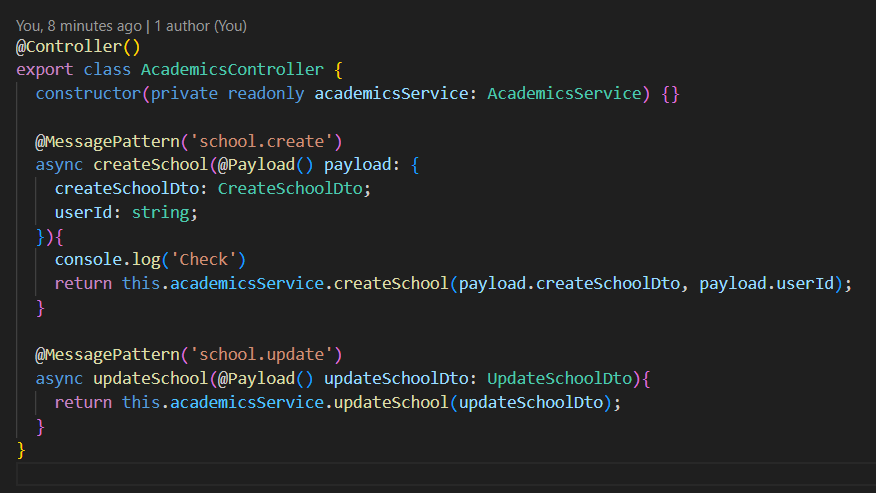This screenshot has height=493, width=876.
Task: Click the @Controller decorator text
Action: (69, 46)
